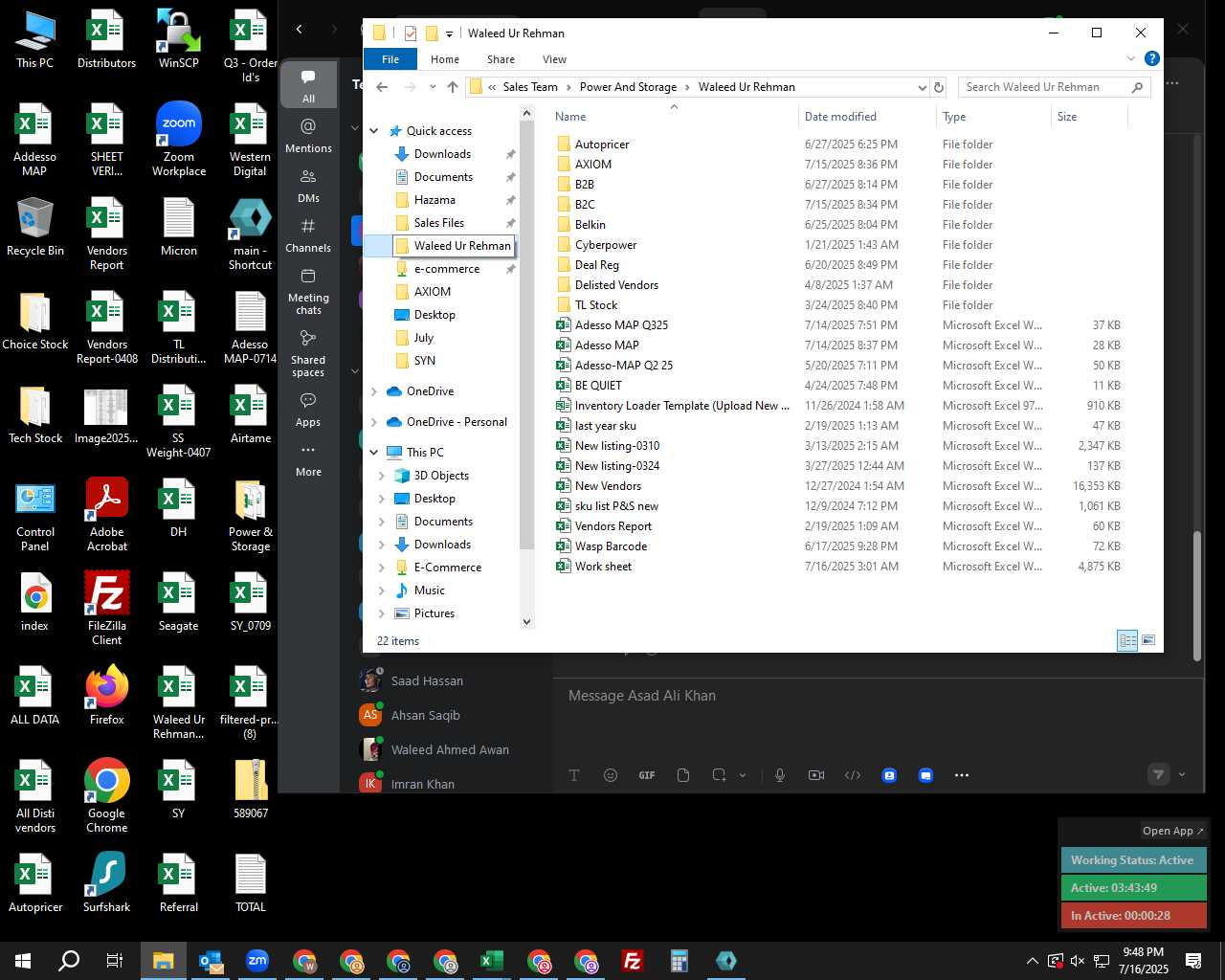Open Waleed Ahmed Awan chat in Zoom
Image resolution: width=1225 pixels, height=980 pixels.
(x=450, y=749)
